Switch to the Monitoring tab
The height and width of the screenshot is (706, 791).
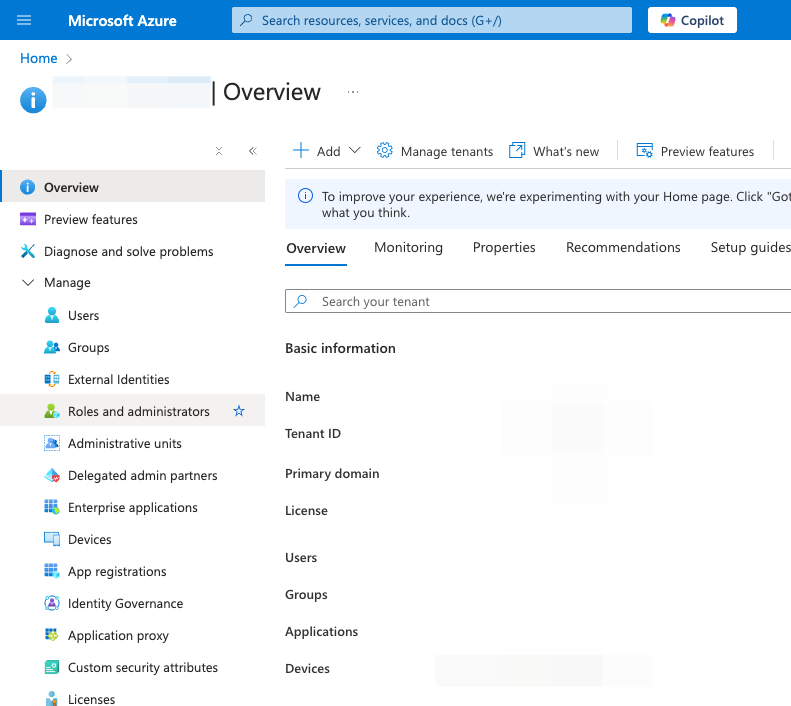(408, 248)
